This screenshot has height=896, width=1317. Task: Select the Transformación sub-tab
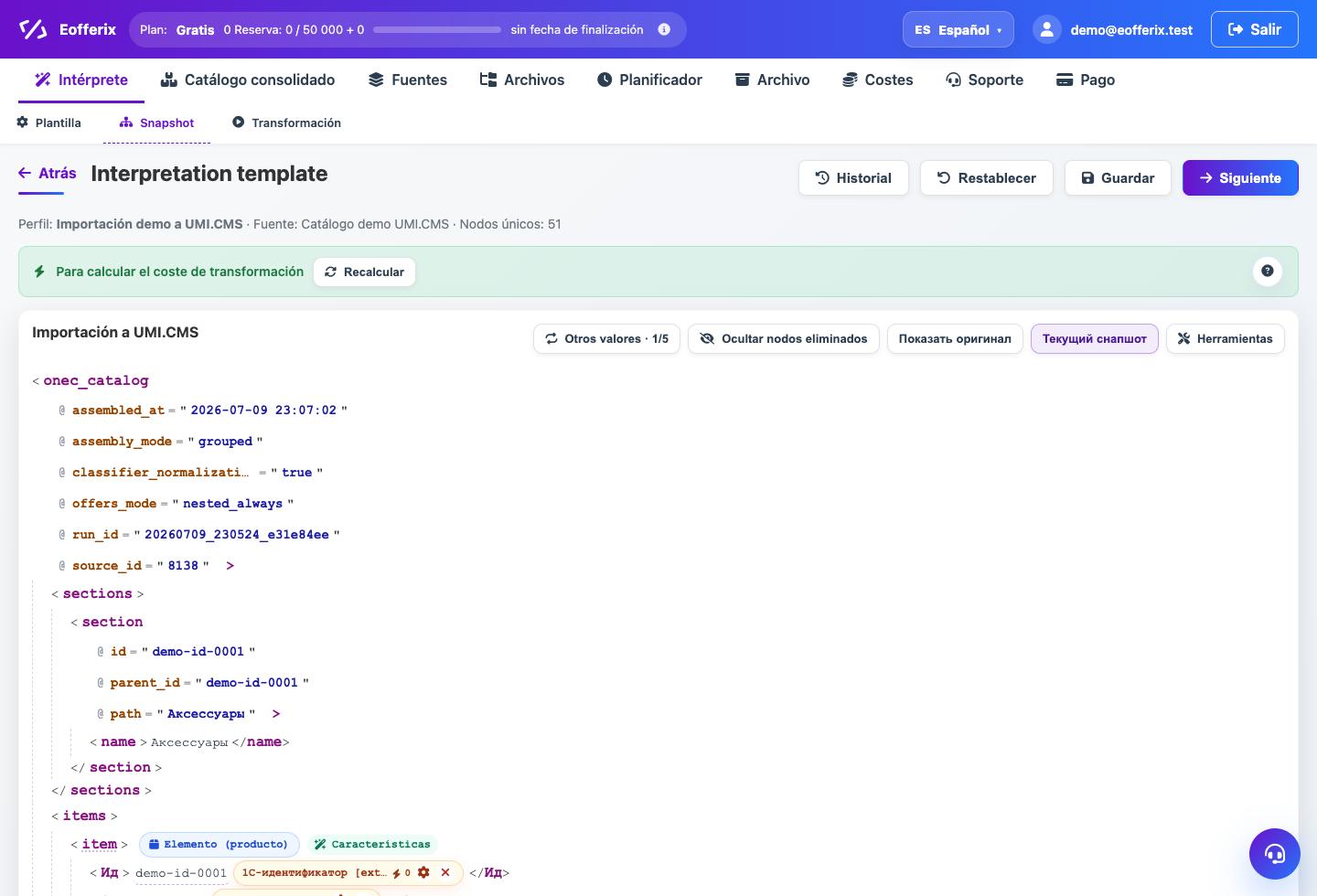[x=286, y=123]
